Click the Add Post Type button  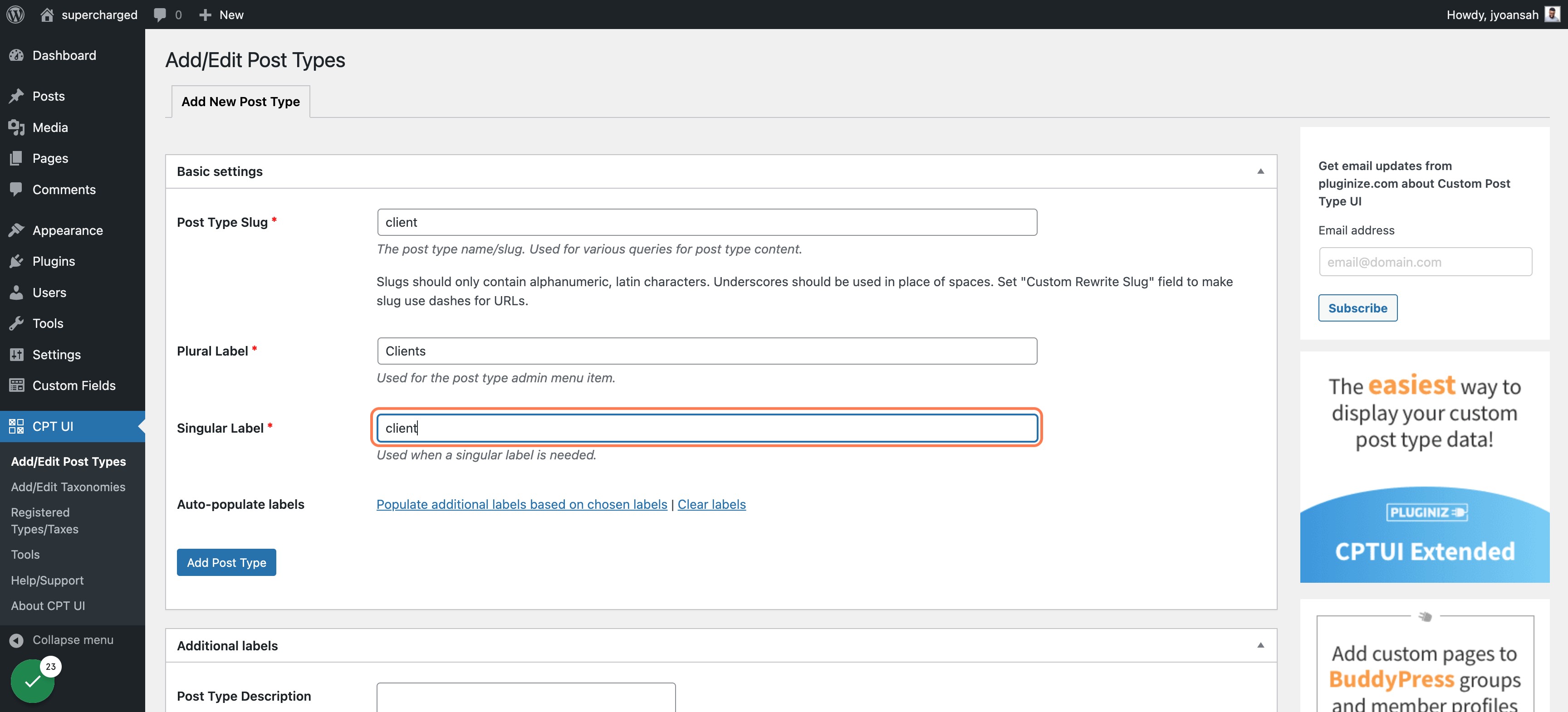(x=226, y=562)
